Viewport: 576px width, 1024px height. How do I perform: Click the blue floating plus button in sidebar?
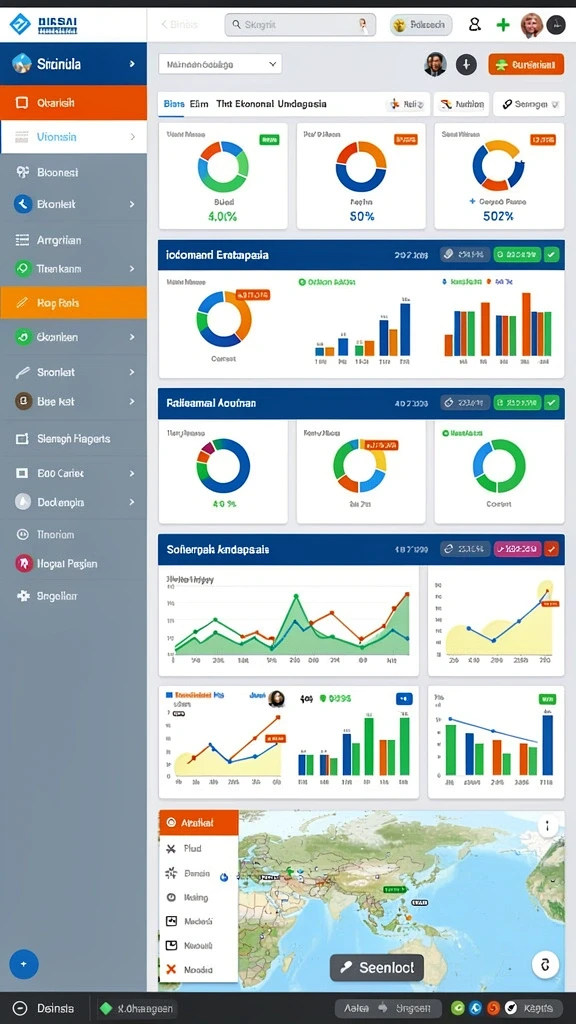click(x=24, y=964)
